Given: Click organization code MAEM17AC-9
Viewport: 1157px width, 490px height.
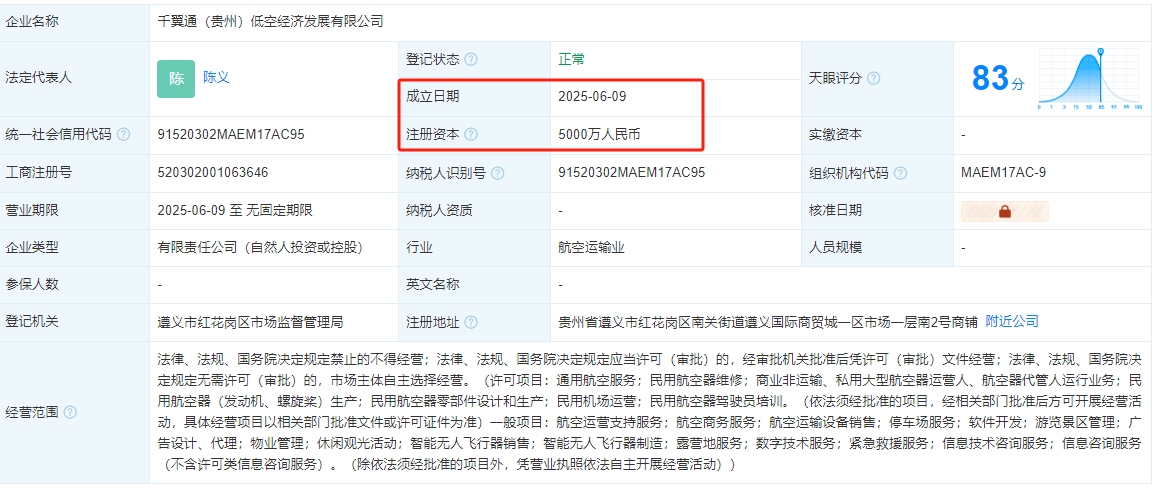Looking at the screenshot, I should point(1004,173).
